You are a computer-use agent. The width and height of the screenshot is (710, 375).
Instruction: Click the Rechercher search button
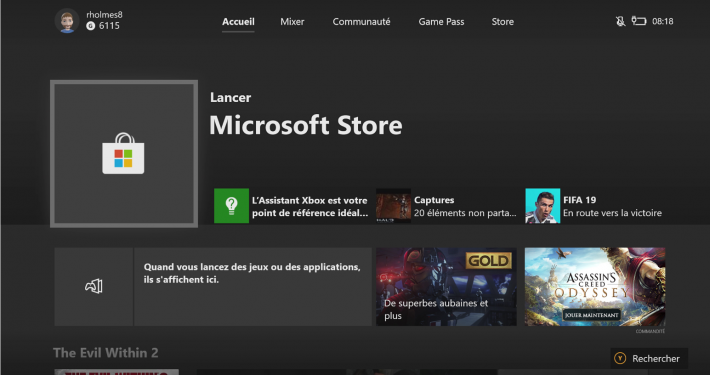click(x=649, y=358)
